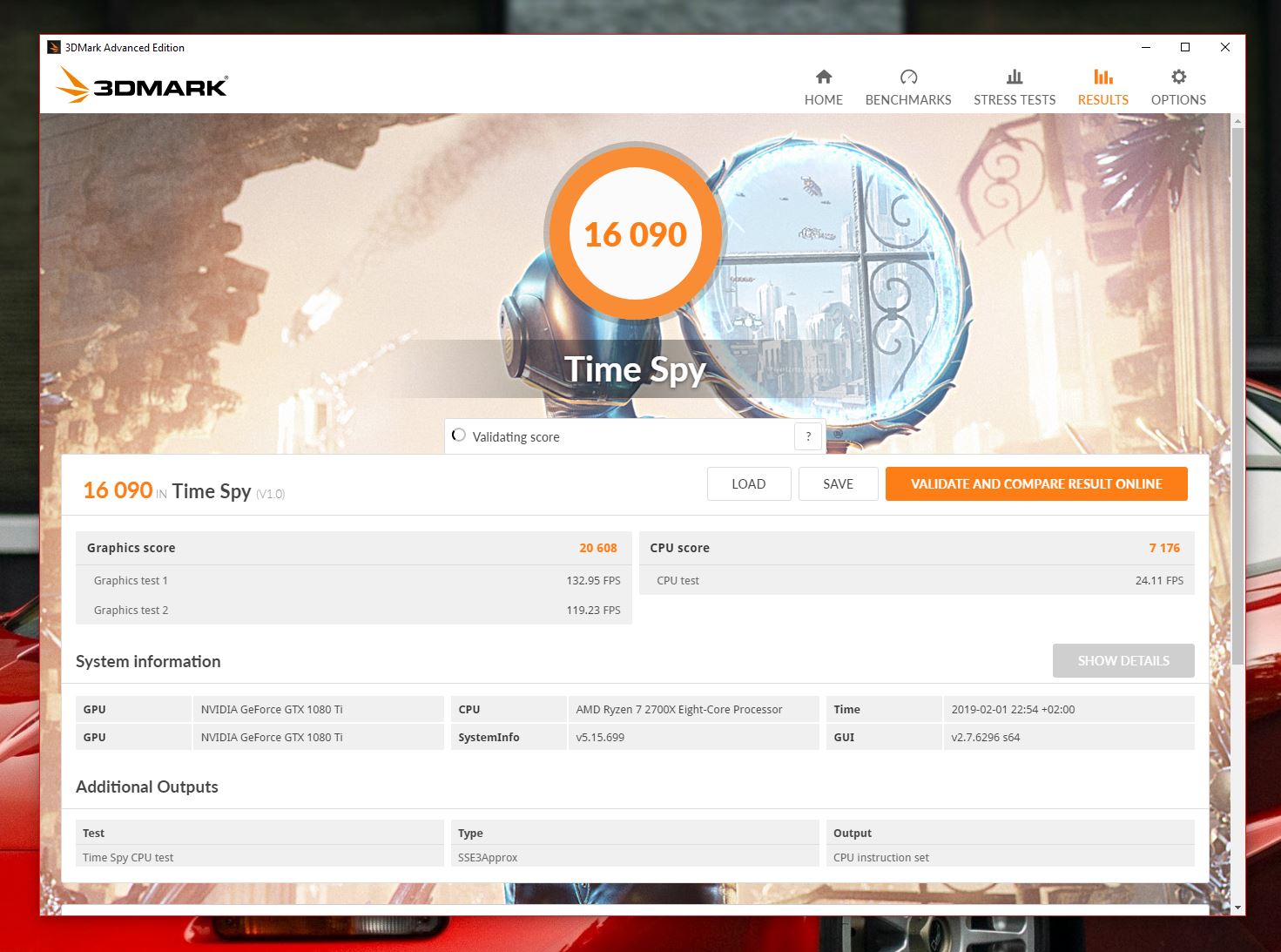Click the CPU score header label
The image size is (1281, 952).
[x=679, y=548]
